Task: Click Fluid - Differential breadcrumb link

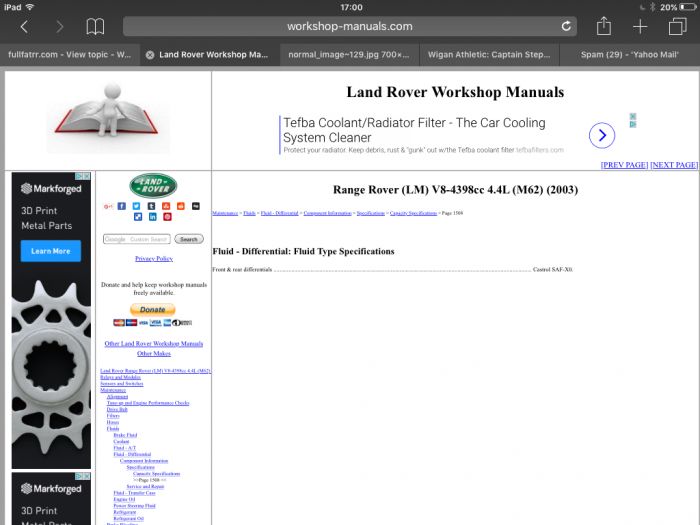Action: pyautogui.click(x=279, y=213)
